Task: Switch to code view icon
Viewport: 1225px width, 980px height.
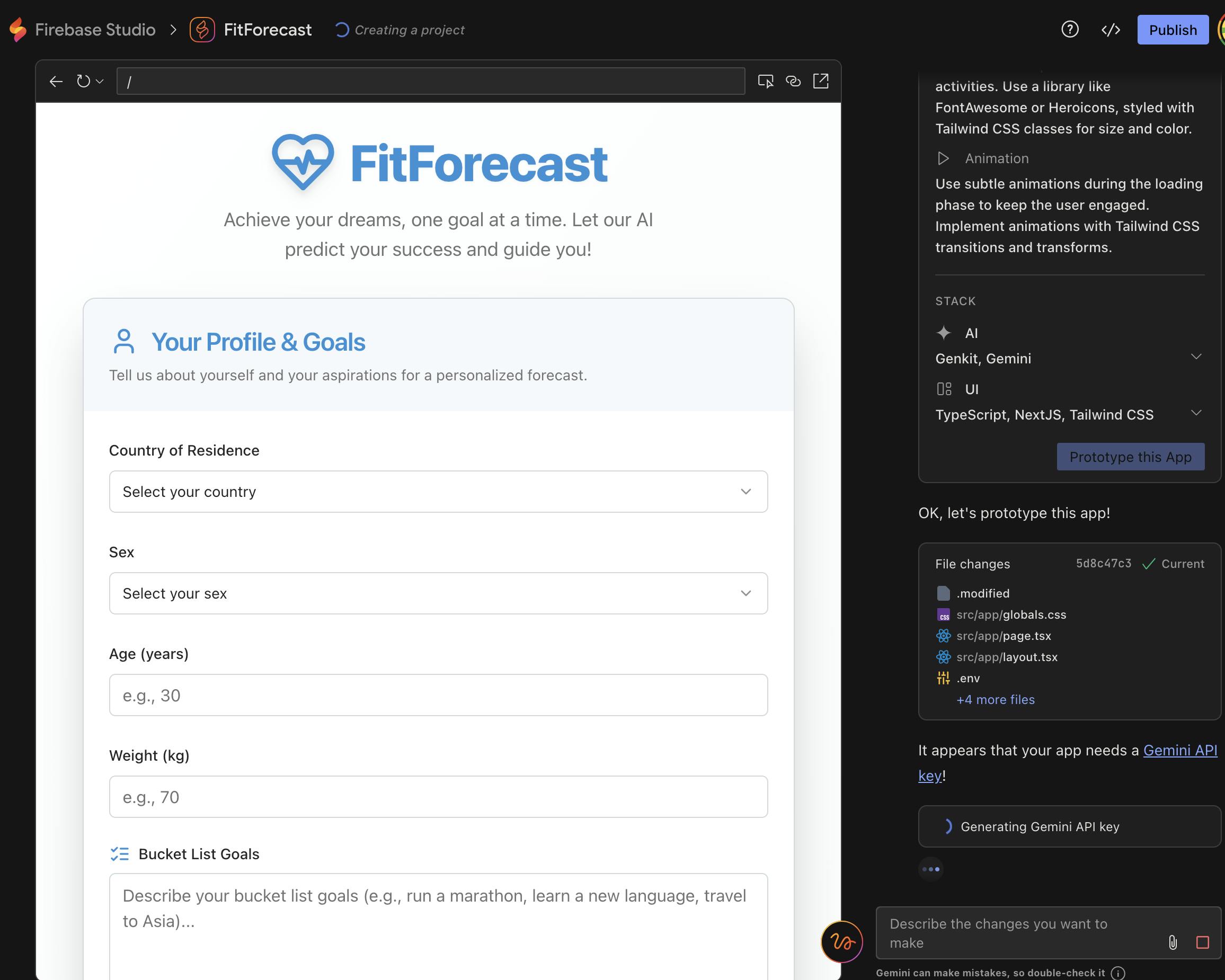Action: click(x=1110, y=30)
